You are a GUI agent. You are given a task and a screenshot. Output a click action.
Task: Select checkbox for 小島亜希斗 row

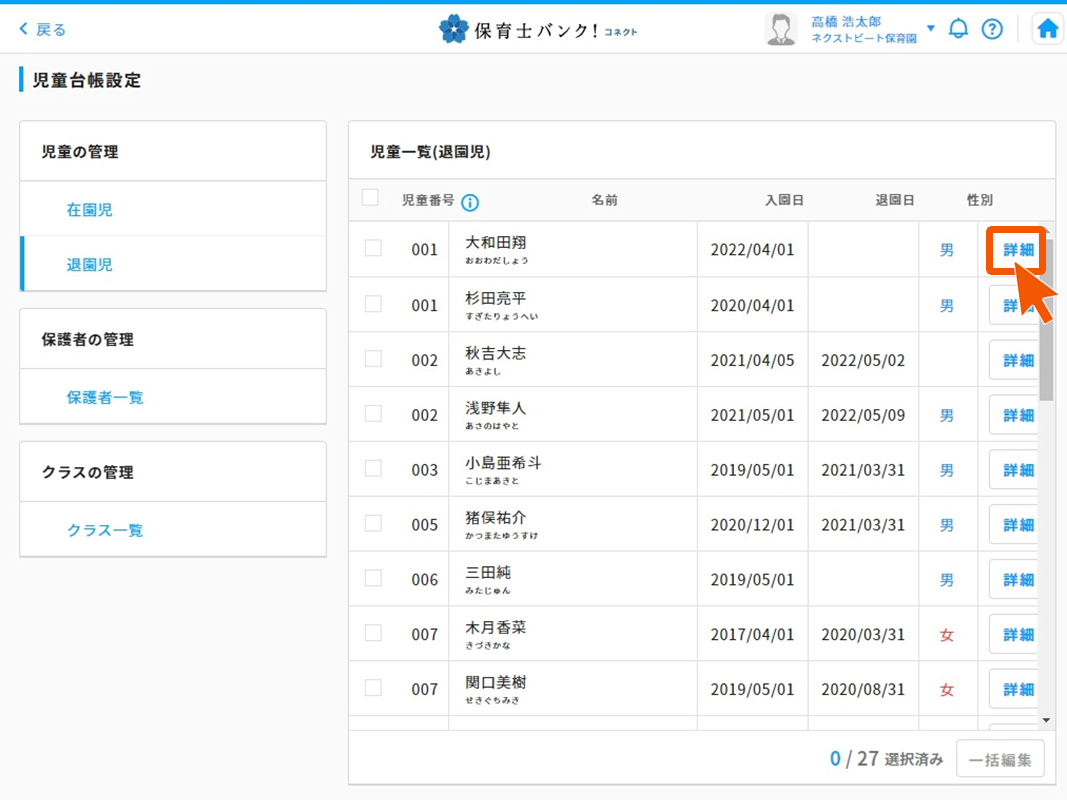point(373,468)
